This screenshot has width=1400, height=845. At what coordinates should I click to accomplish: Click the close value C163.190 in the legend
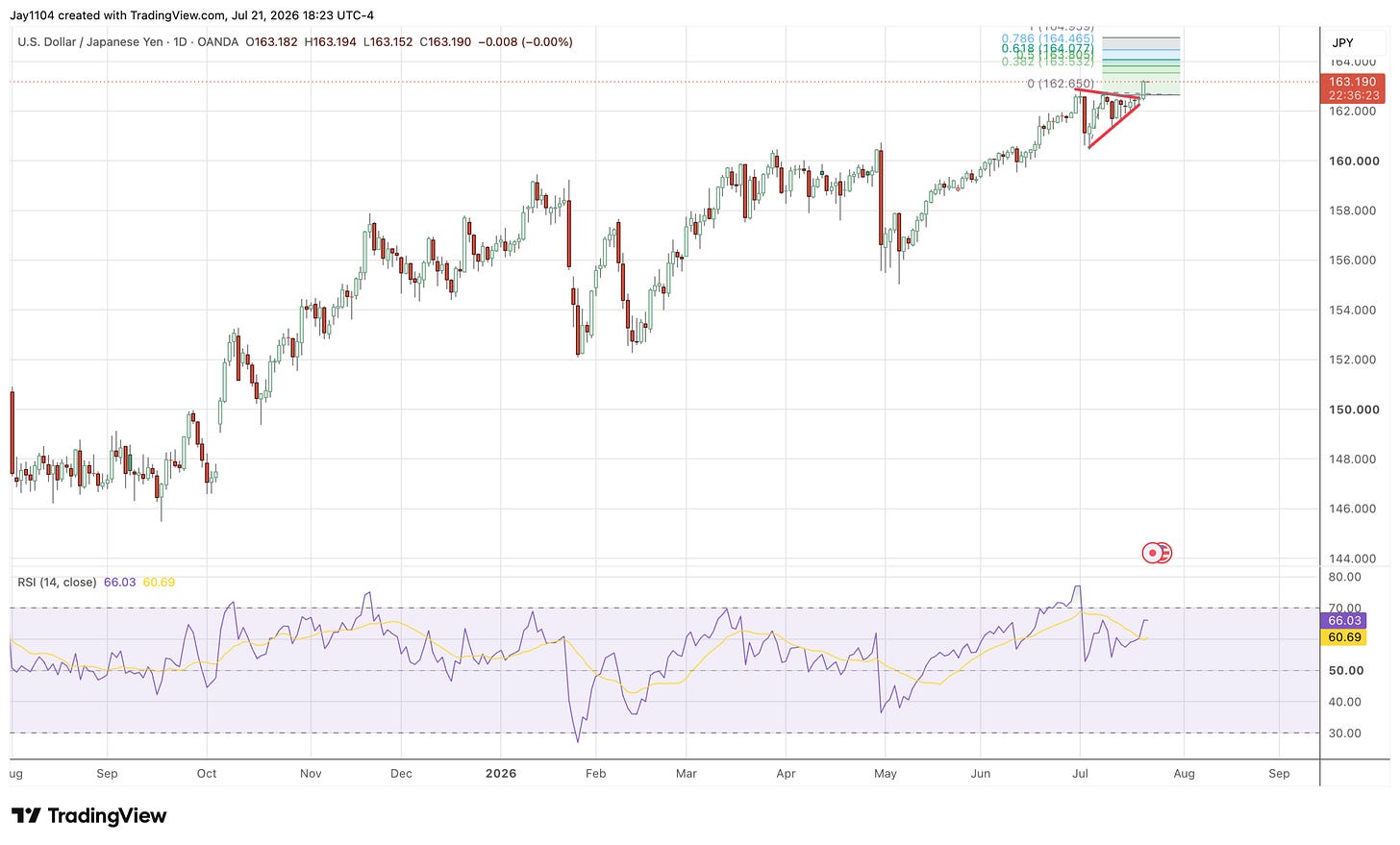point(445,42)
